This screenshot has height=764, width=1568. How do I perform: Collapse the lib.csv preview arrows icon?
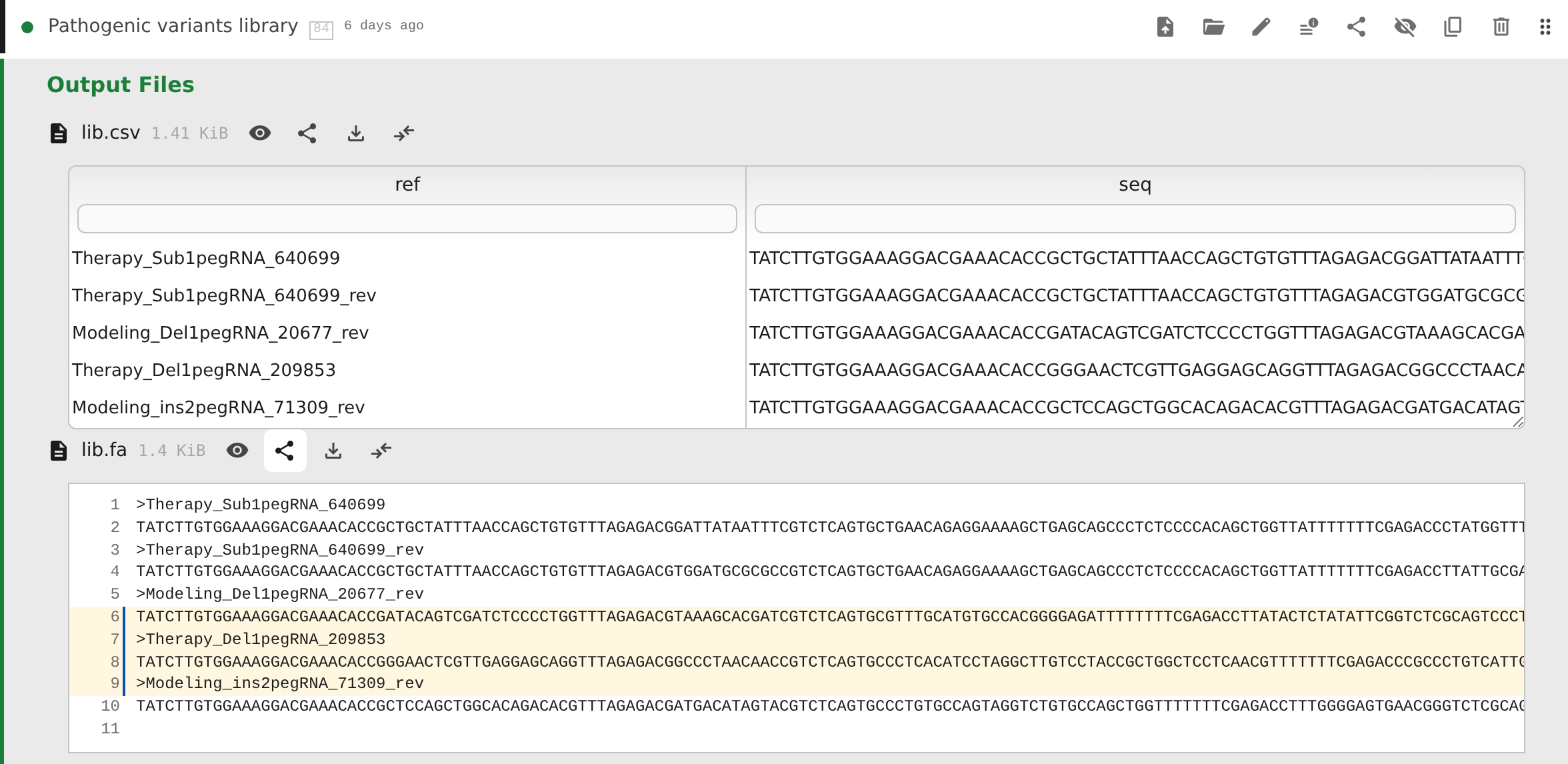(403, 133)
